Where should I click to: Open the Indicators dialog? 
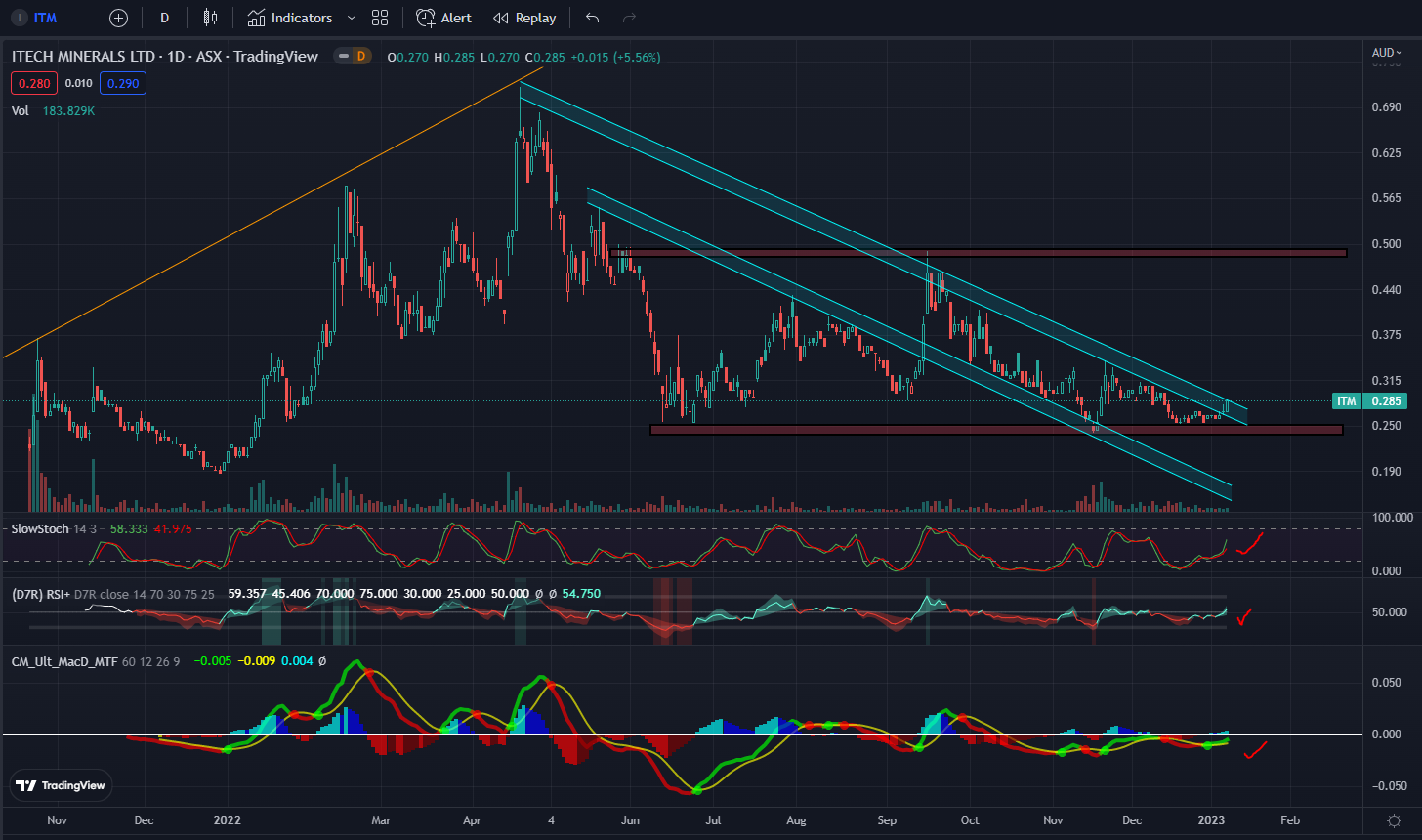click(289, 18)
